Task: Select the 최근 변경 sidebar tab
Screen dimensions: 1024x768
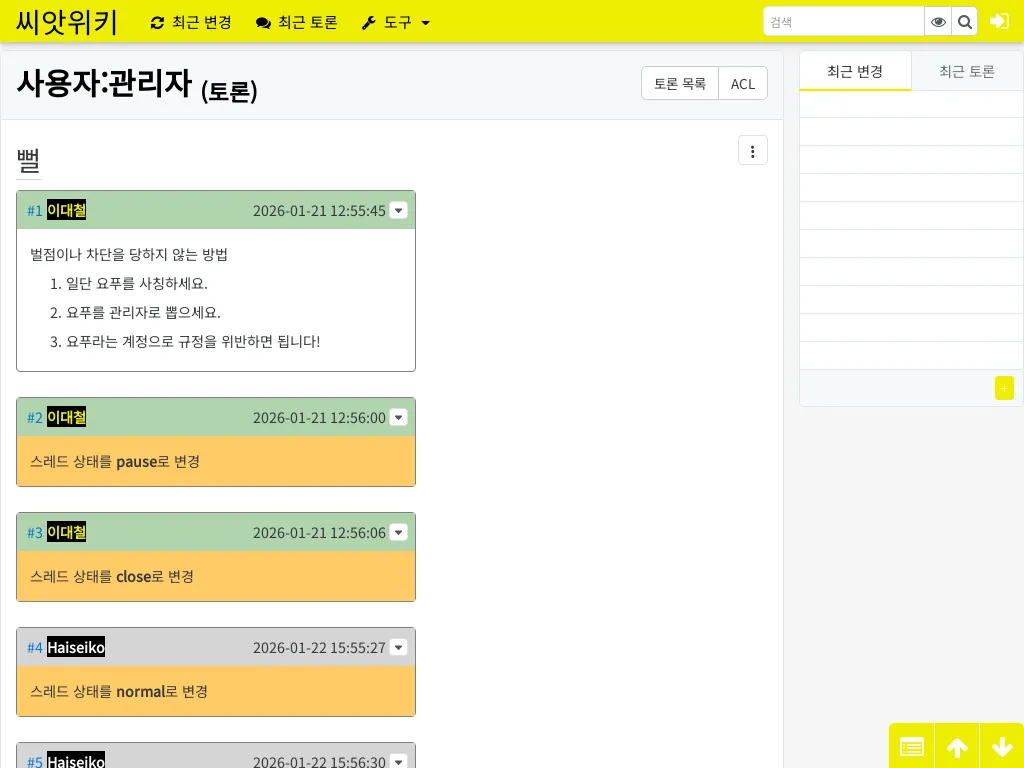Action: pyautogui.click(x=855, y=71)
